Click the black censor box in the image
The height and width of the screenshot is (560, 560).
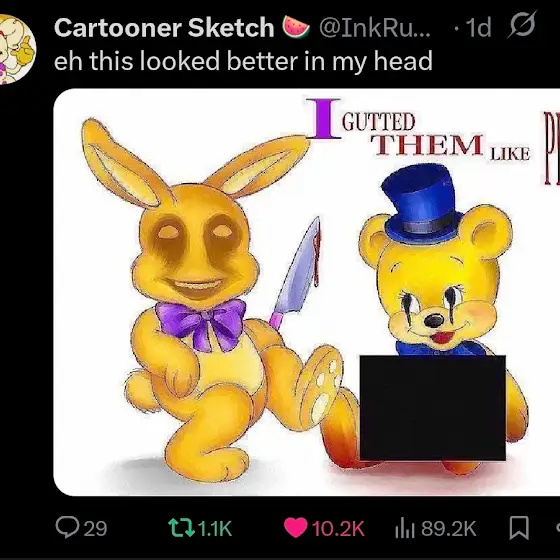432,408
